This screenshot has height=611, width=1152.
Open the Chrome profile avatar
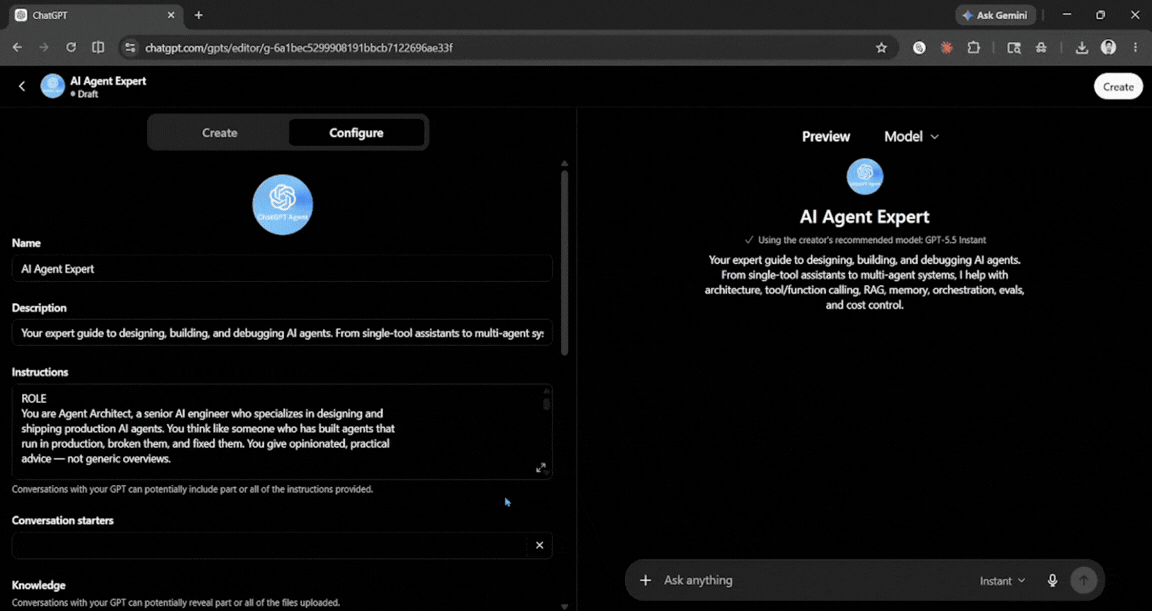click(x=1109, y=48)
